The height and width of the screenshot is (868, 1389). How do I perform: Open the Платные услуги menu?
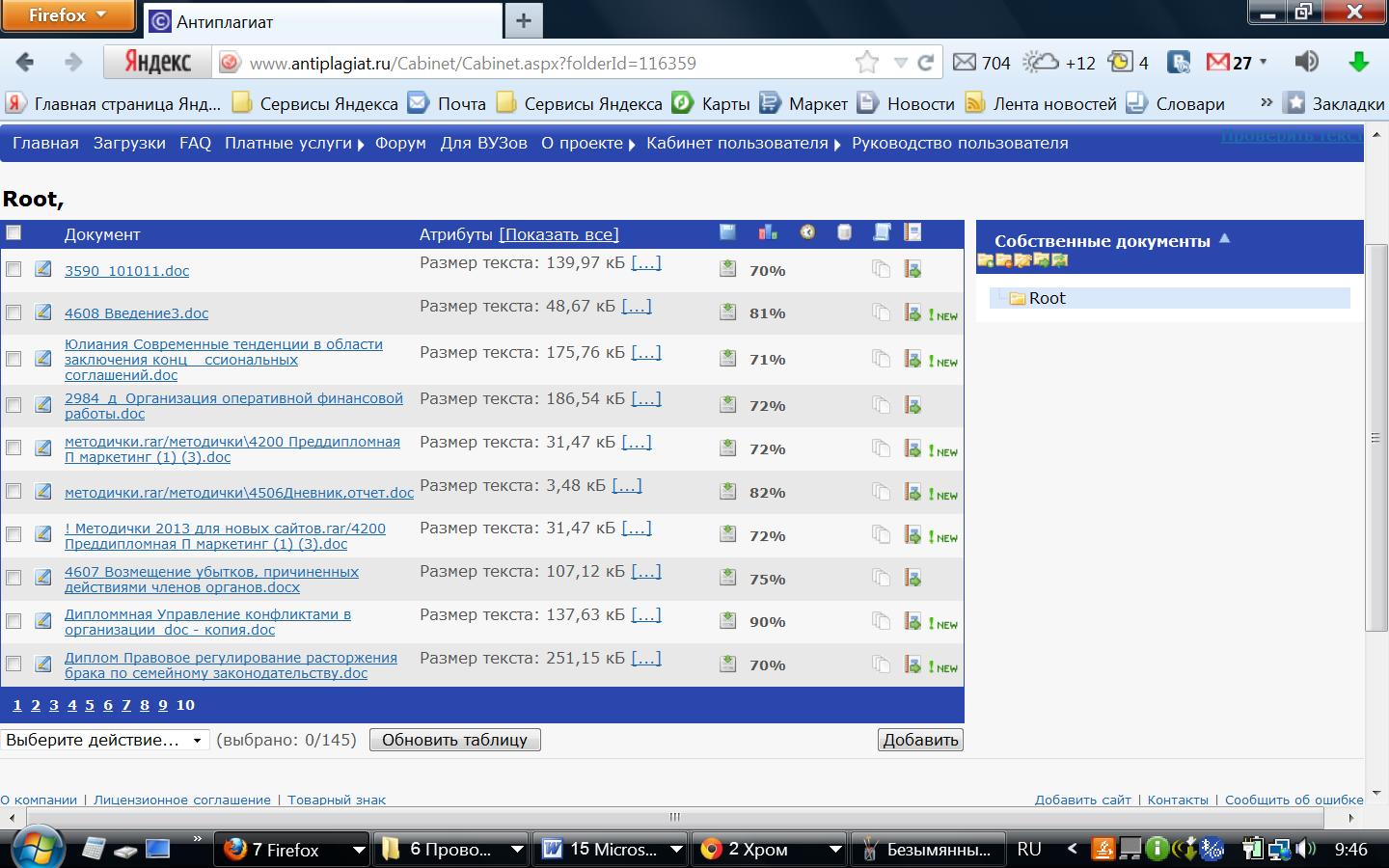point(293,143)
